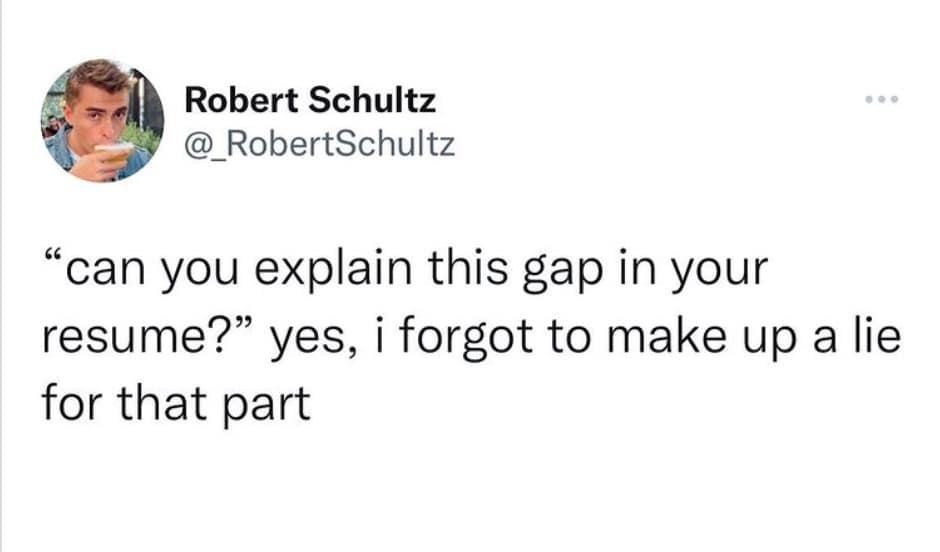The image size is (940, 552).
Task: Open the Robert Schultz display name link
Action: click(x=311, y=100)
